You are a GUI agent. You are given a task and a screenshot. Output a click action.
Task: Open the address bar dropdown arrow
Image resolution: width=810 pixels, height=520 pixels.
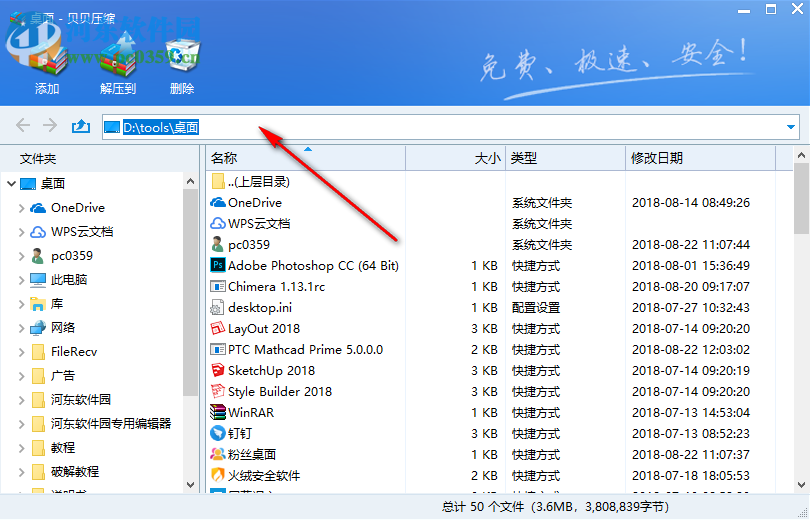(790, 127)
